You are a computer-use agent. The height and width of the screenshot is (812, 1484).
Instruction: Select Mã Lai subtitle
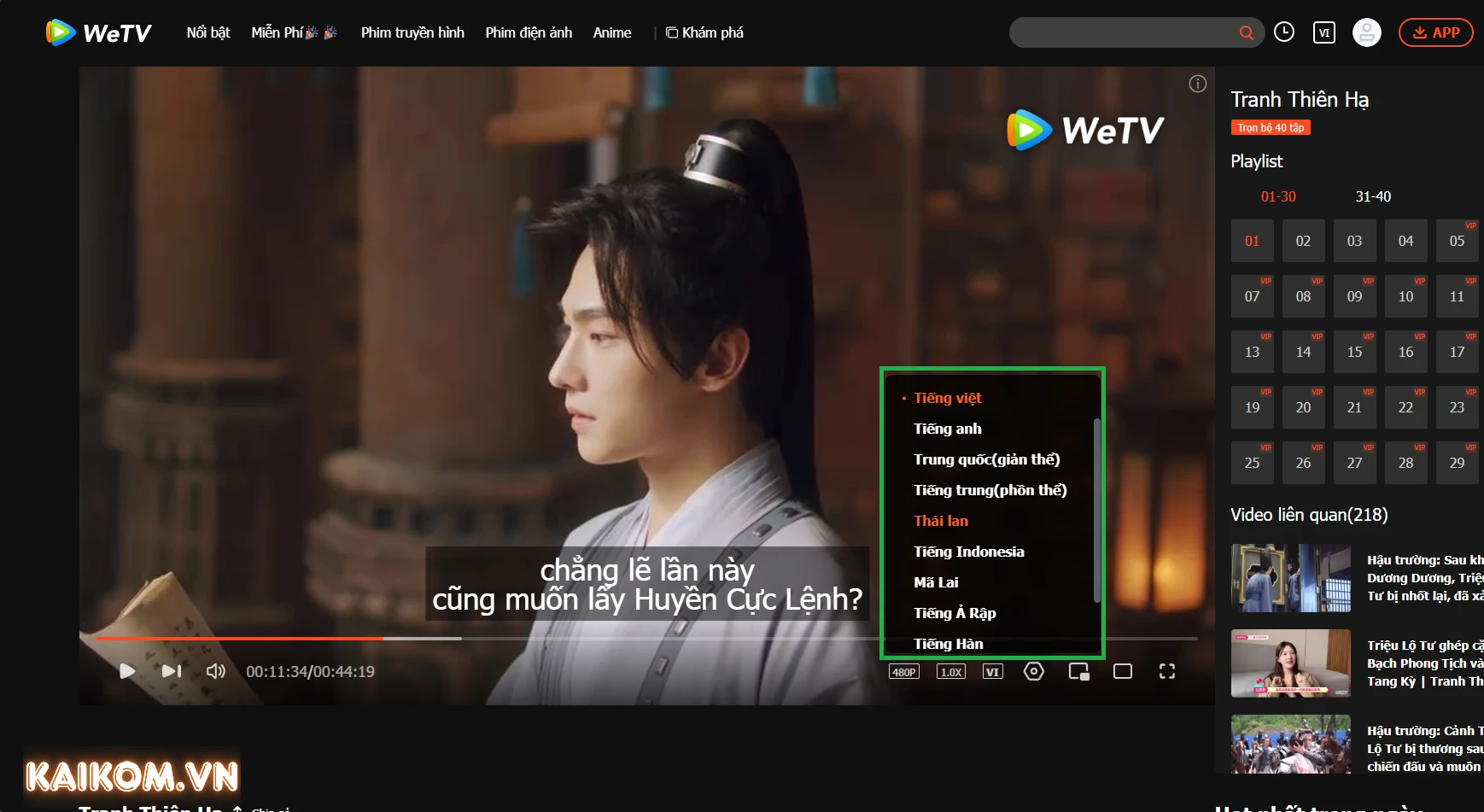point(936,582)
